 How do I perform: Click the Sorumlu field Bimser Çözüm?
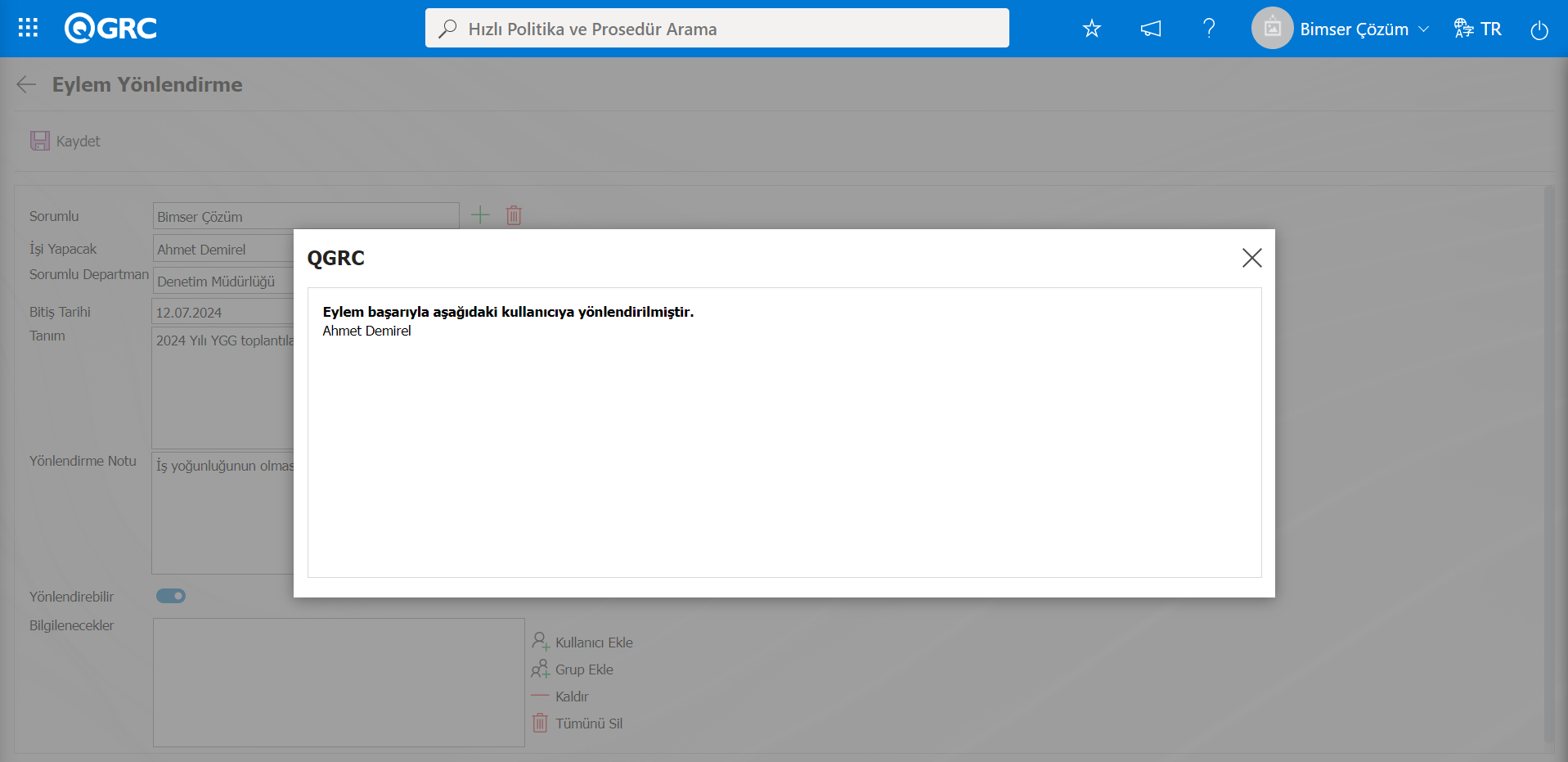click(x=306, y=216)
